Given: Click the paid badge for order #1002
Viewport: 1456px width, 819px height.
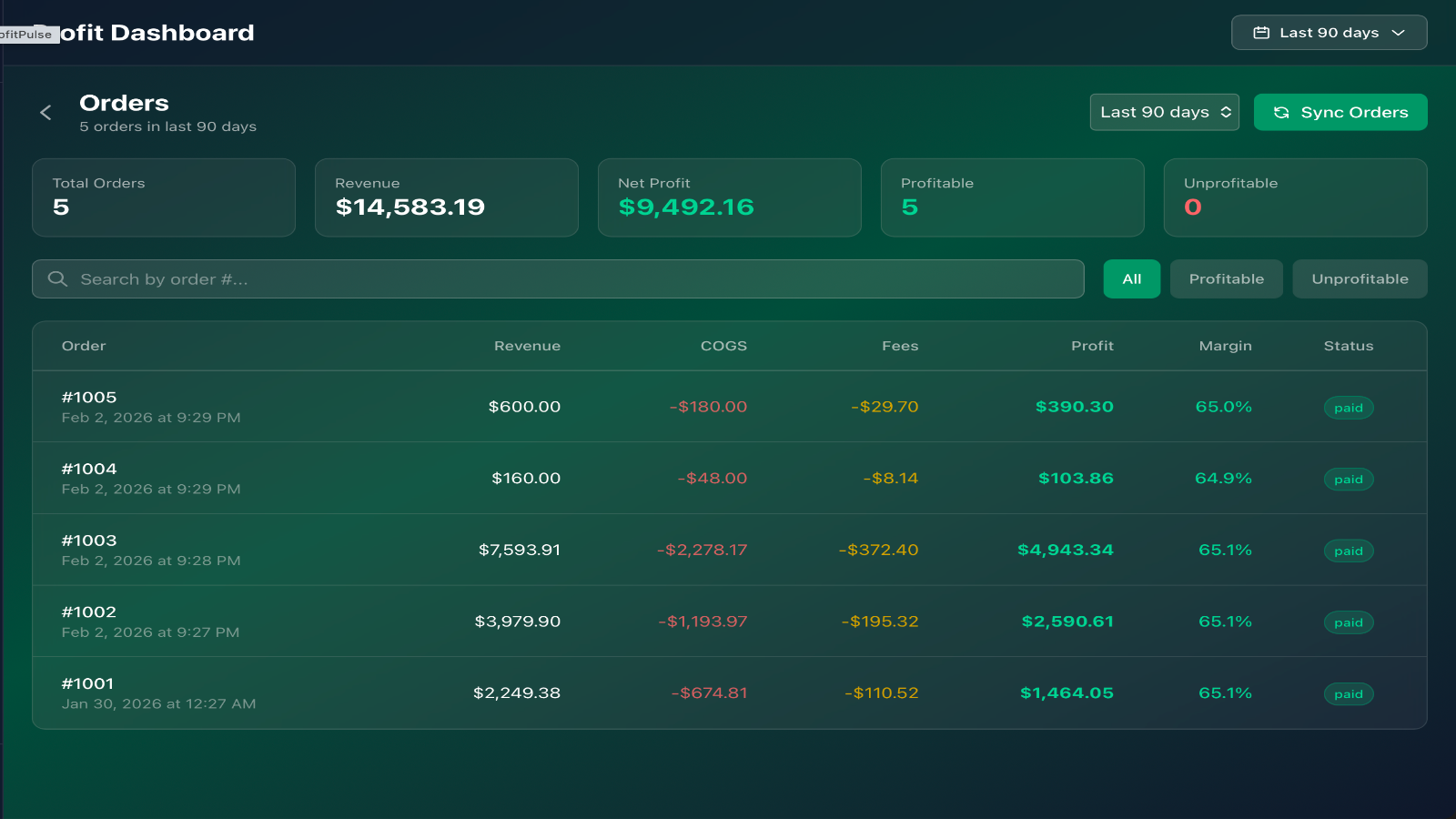Looking at the screenshot, I should (x=1349, y=622).
